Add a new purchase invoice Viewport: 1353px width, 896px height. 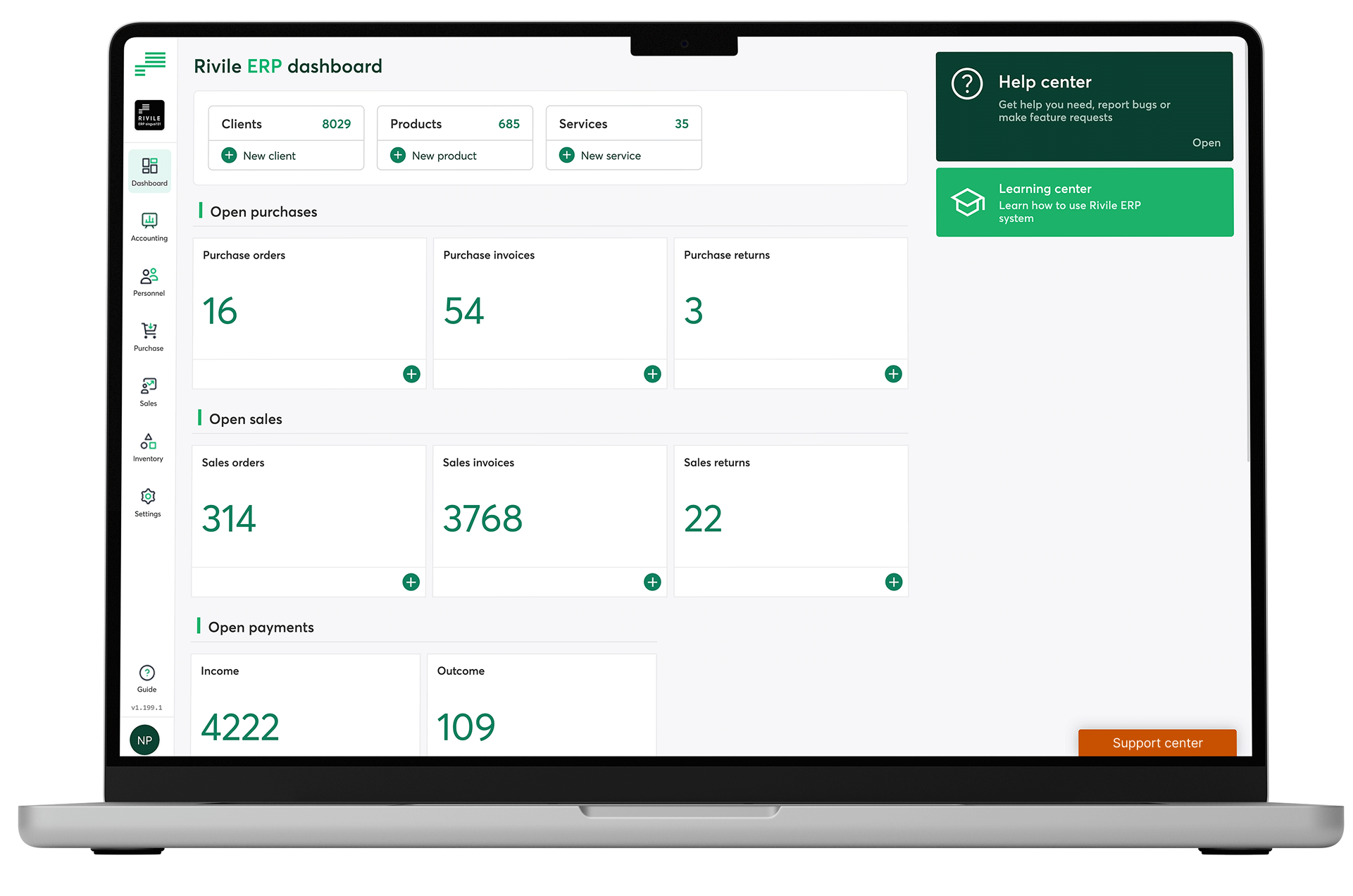point(652,374)
